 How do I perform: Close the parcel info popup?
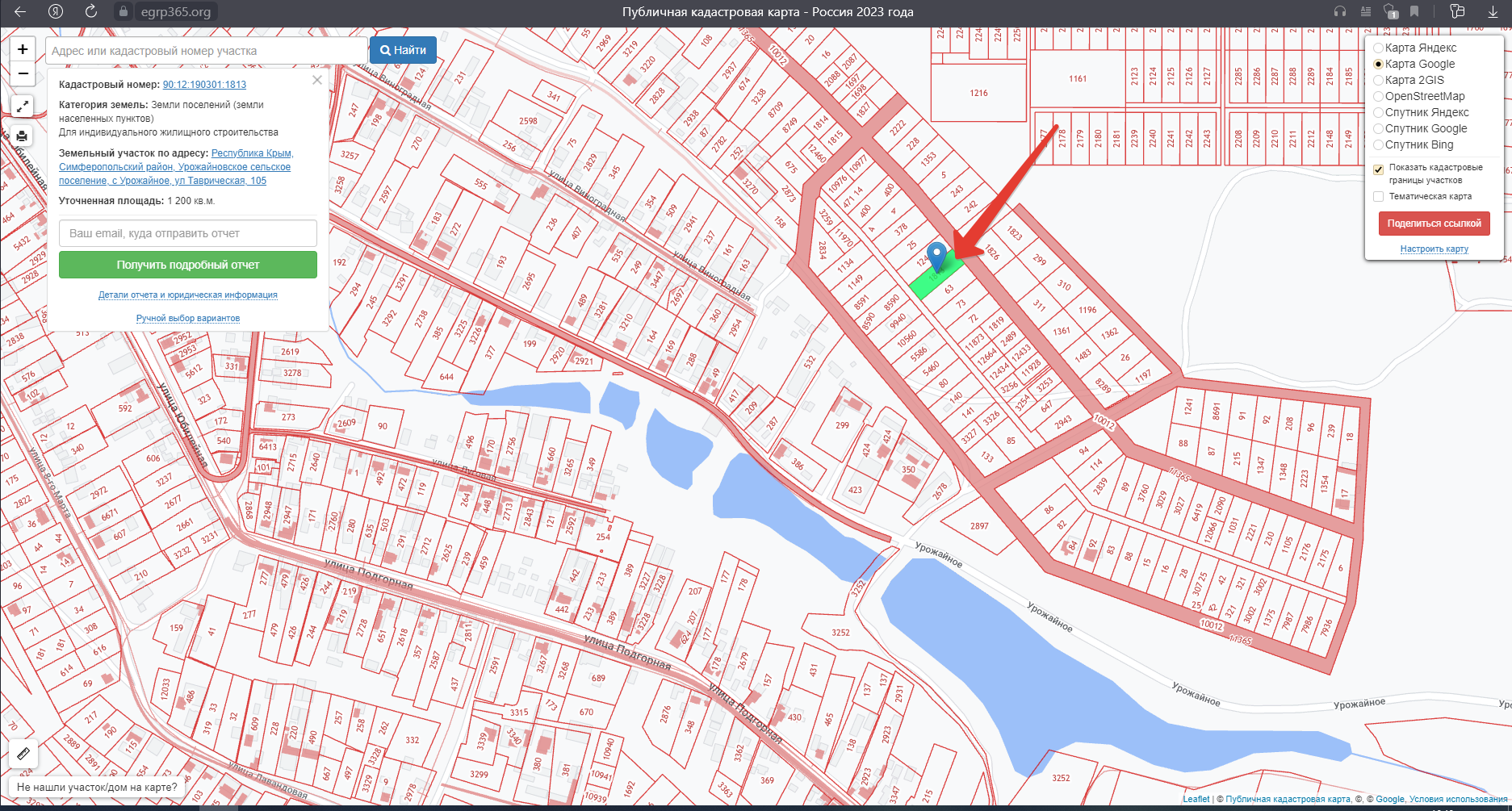pyautogui.click(x=317, y=80)
